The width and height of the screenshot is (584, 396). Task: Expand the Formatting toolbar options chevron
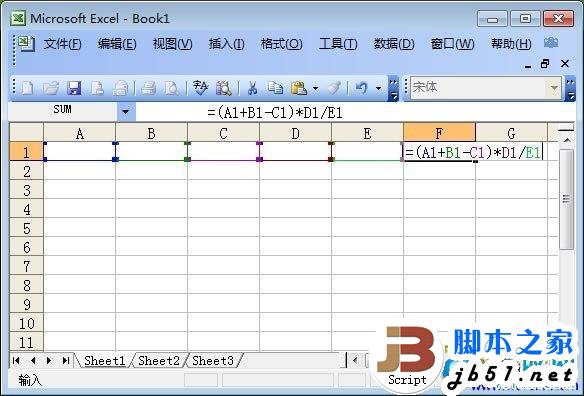pos(570,89)
